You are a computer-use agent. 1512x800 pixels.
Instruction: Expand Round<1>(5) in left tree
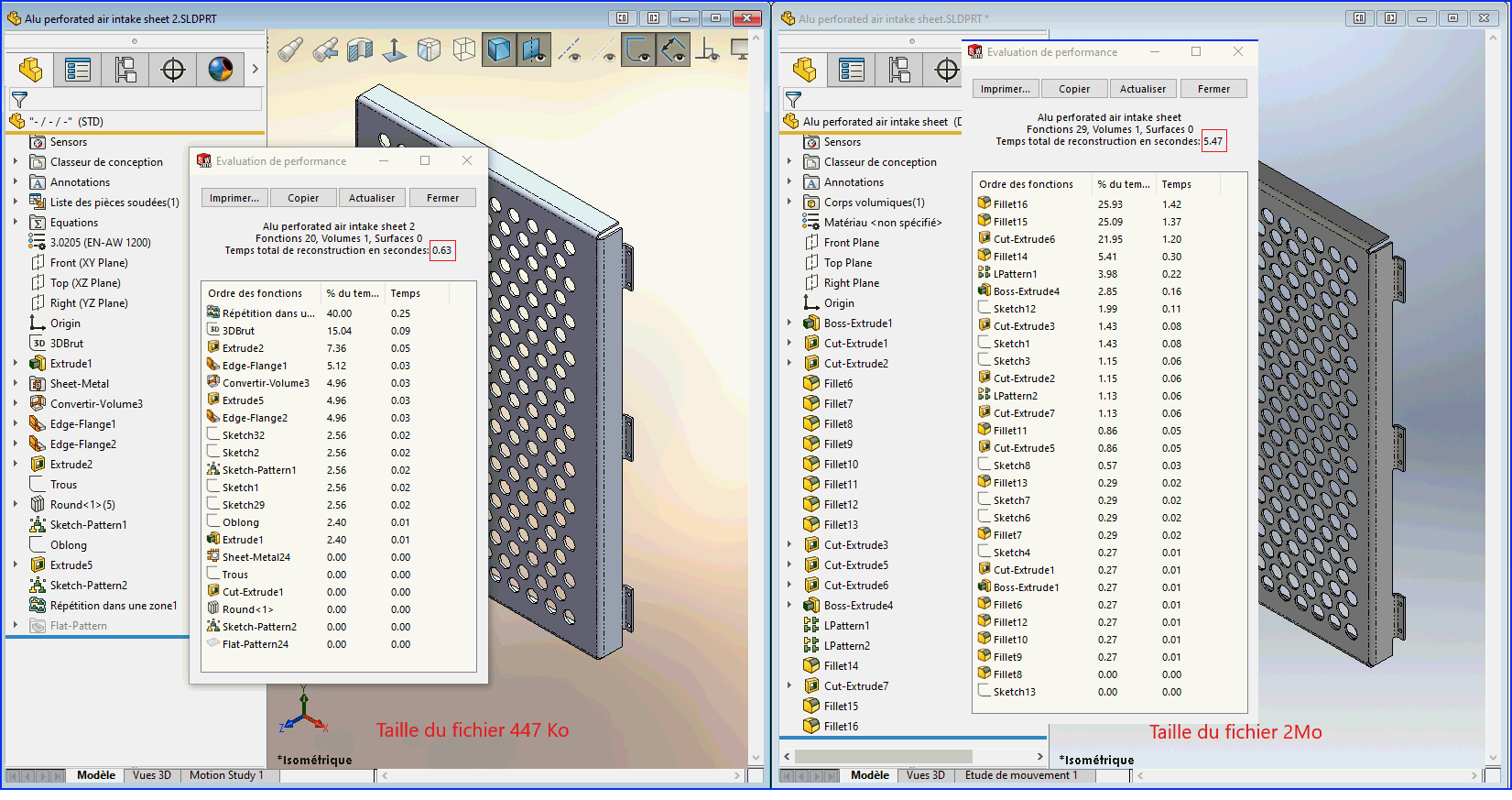point(16,505)
